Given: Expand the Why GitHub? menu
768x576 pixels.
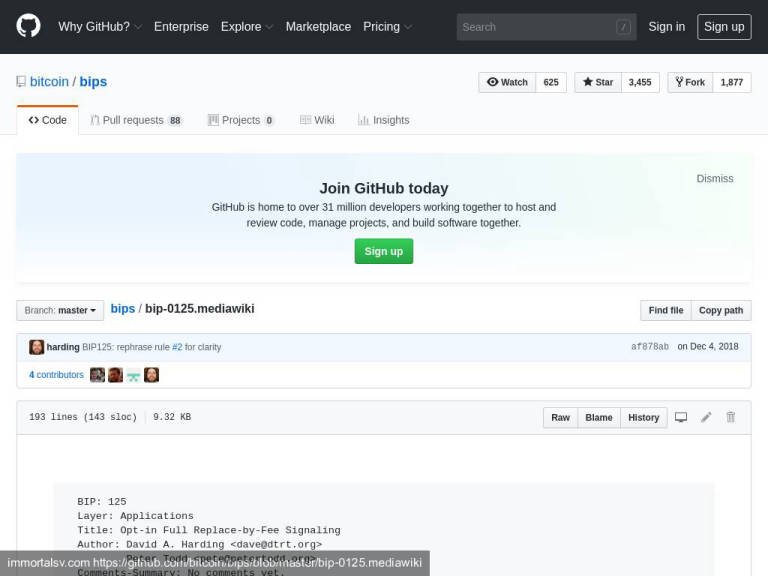Looking at the screenshot, I should 100,27.
